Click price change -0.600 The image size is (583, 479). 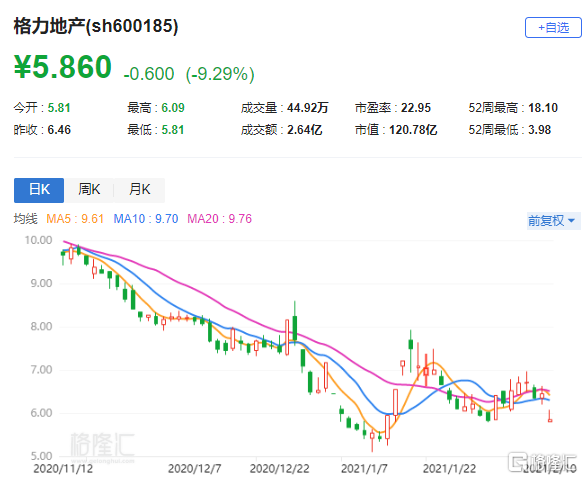pyautogui.click(x=149, y=74)
